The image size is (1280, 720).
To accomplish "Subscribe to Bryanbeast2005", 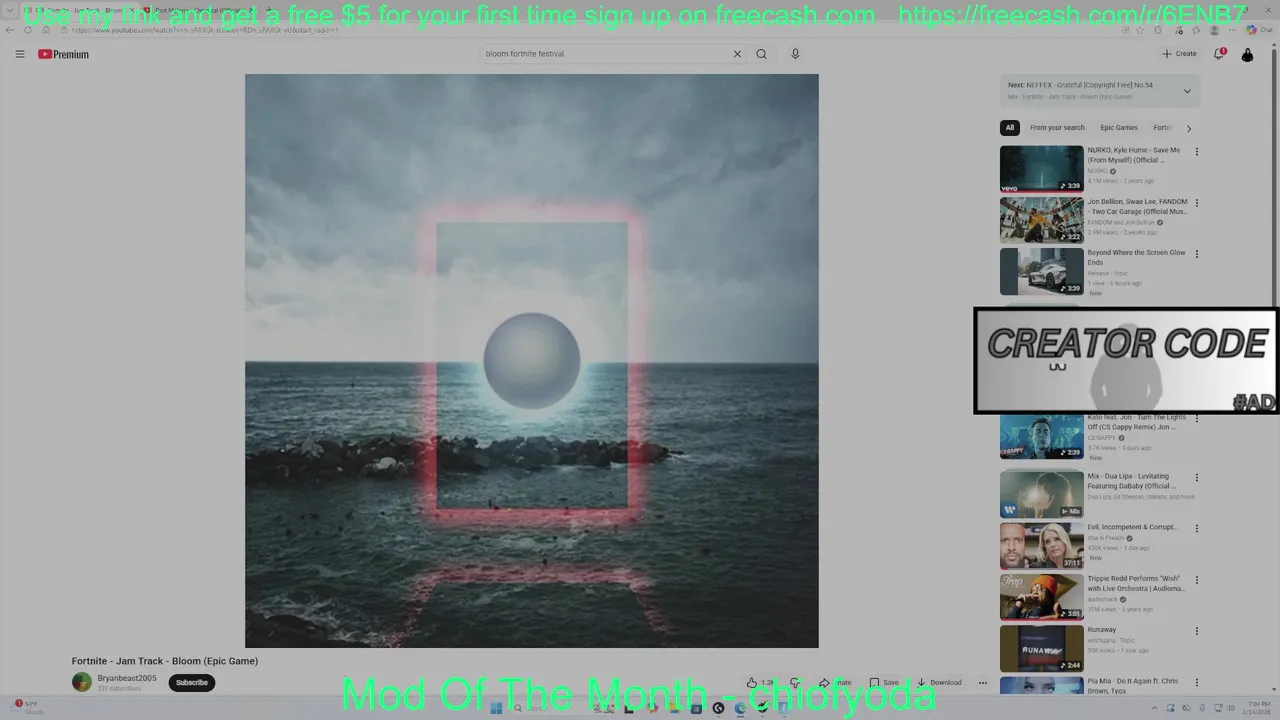I will click(191, 683).
